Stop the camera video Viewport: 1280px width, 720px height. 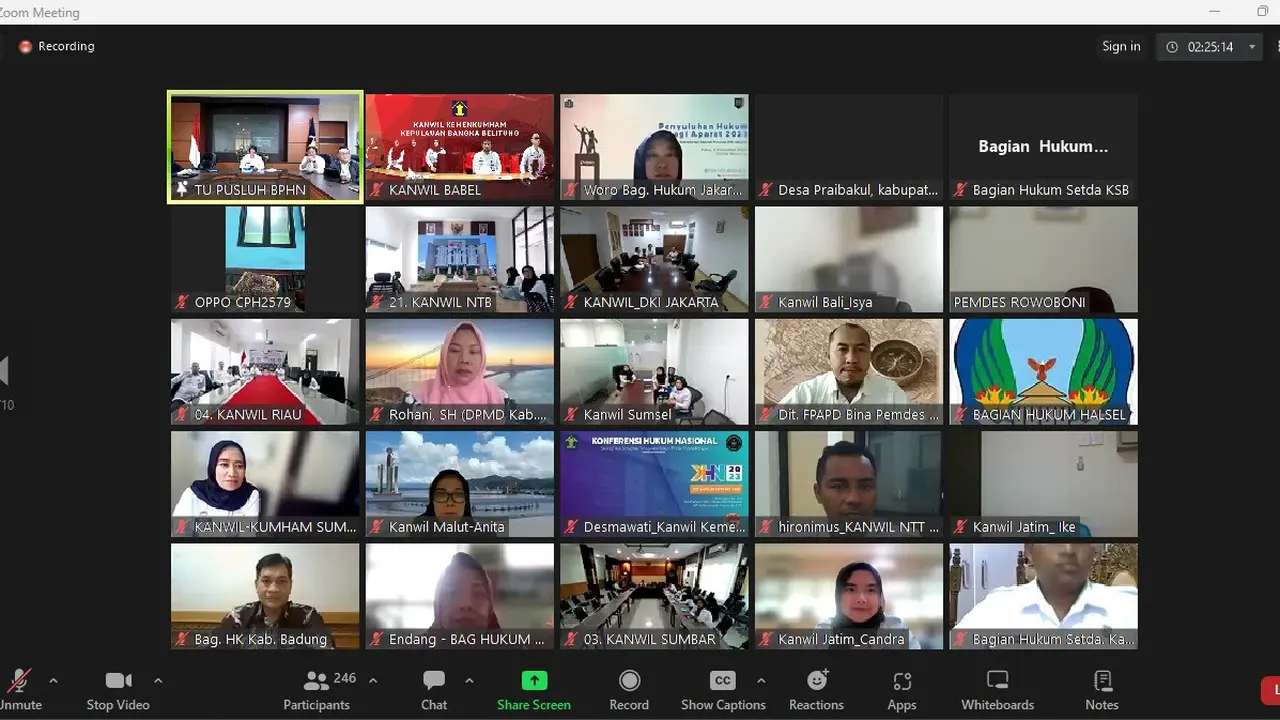[x=118, y=690]
